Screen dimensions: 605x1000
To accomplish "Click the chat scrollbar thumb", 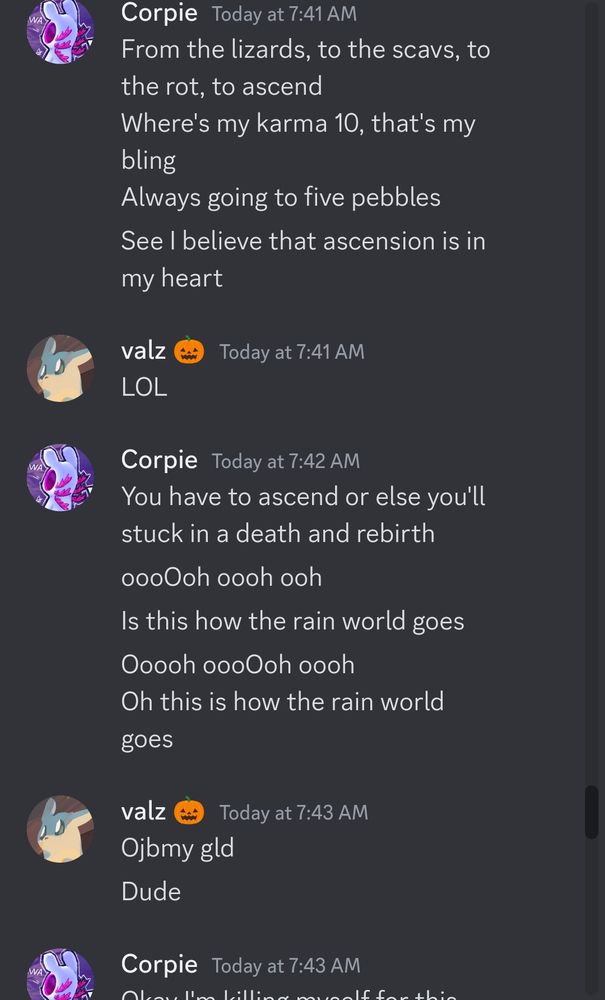I will (591, 812).
